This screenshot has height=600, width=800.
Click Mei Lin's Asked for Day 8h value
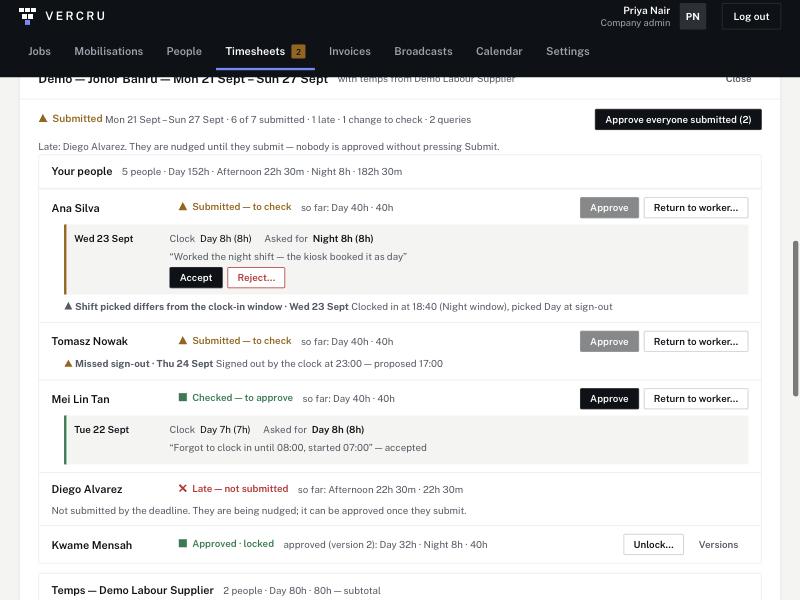pyautogui.click(x=338, y=430)
